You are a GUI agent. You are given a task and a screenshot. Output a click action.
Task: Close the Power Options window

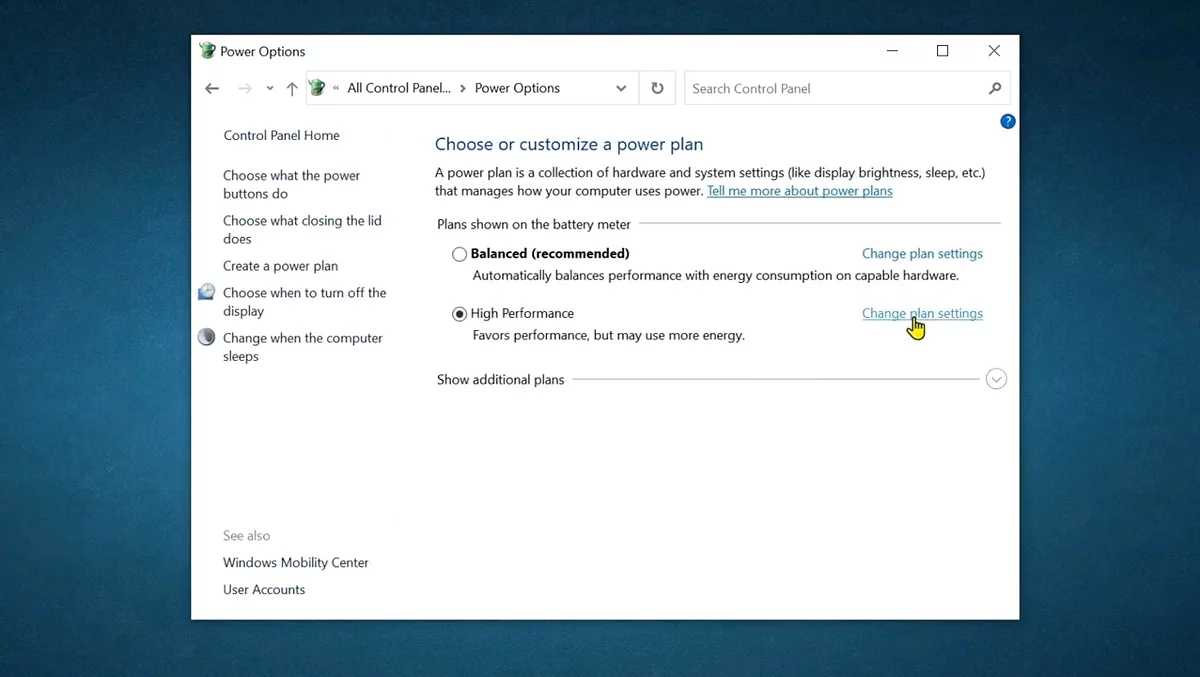click(x=994, y=51)
